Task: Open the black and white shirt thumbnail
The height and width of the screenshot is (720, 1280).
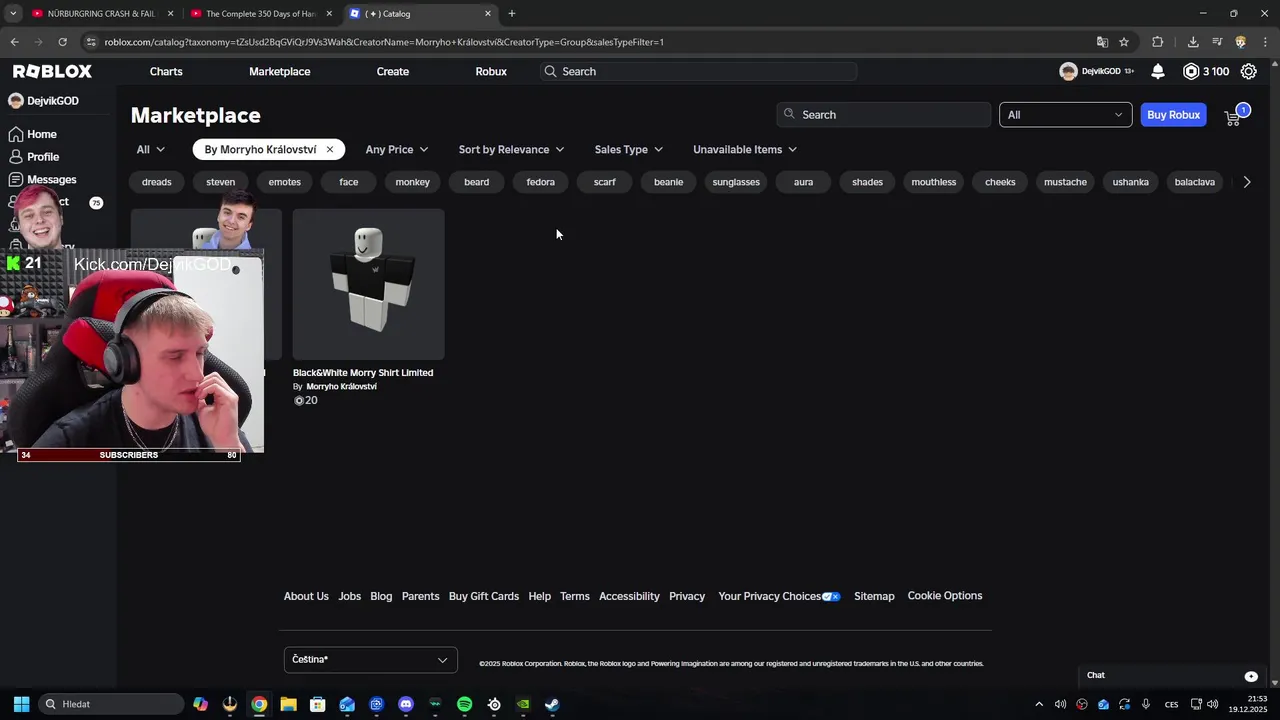Action: [x=368, y=284]
